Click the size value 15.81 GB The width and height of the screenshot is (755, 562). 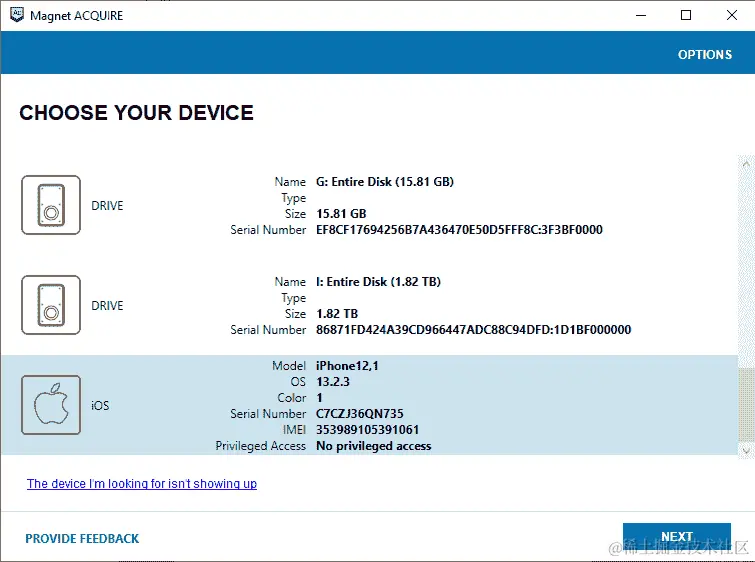(341, 214)
